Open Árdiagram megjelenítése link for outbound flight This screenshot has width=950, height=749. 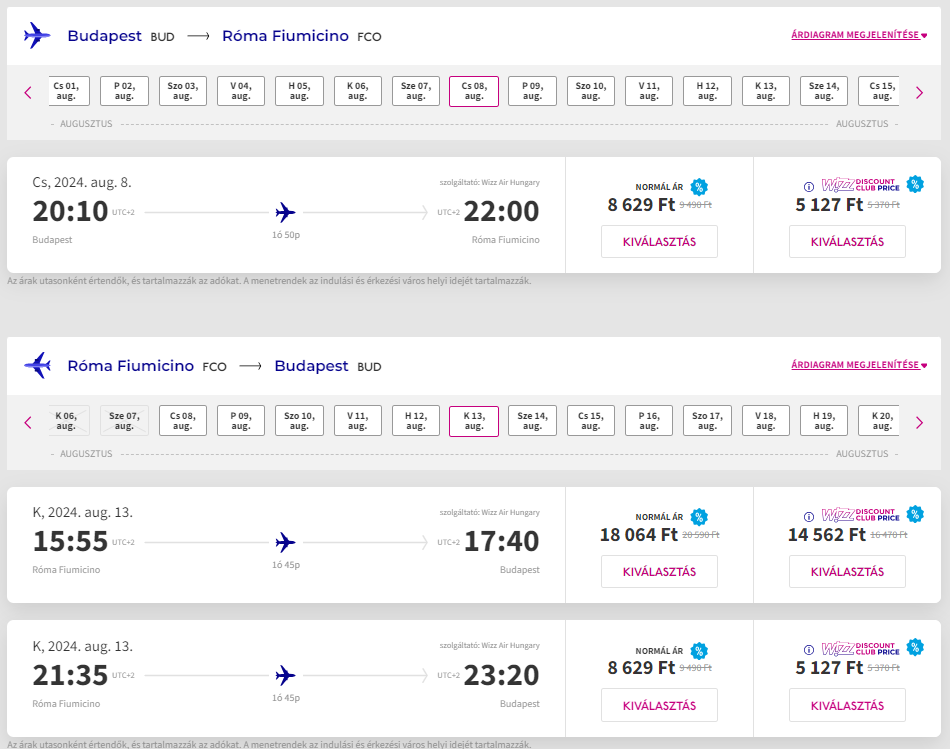(858, 35)
